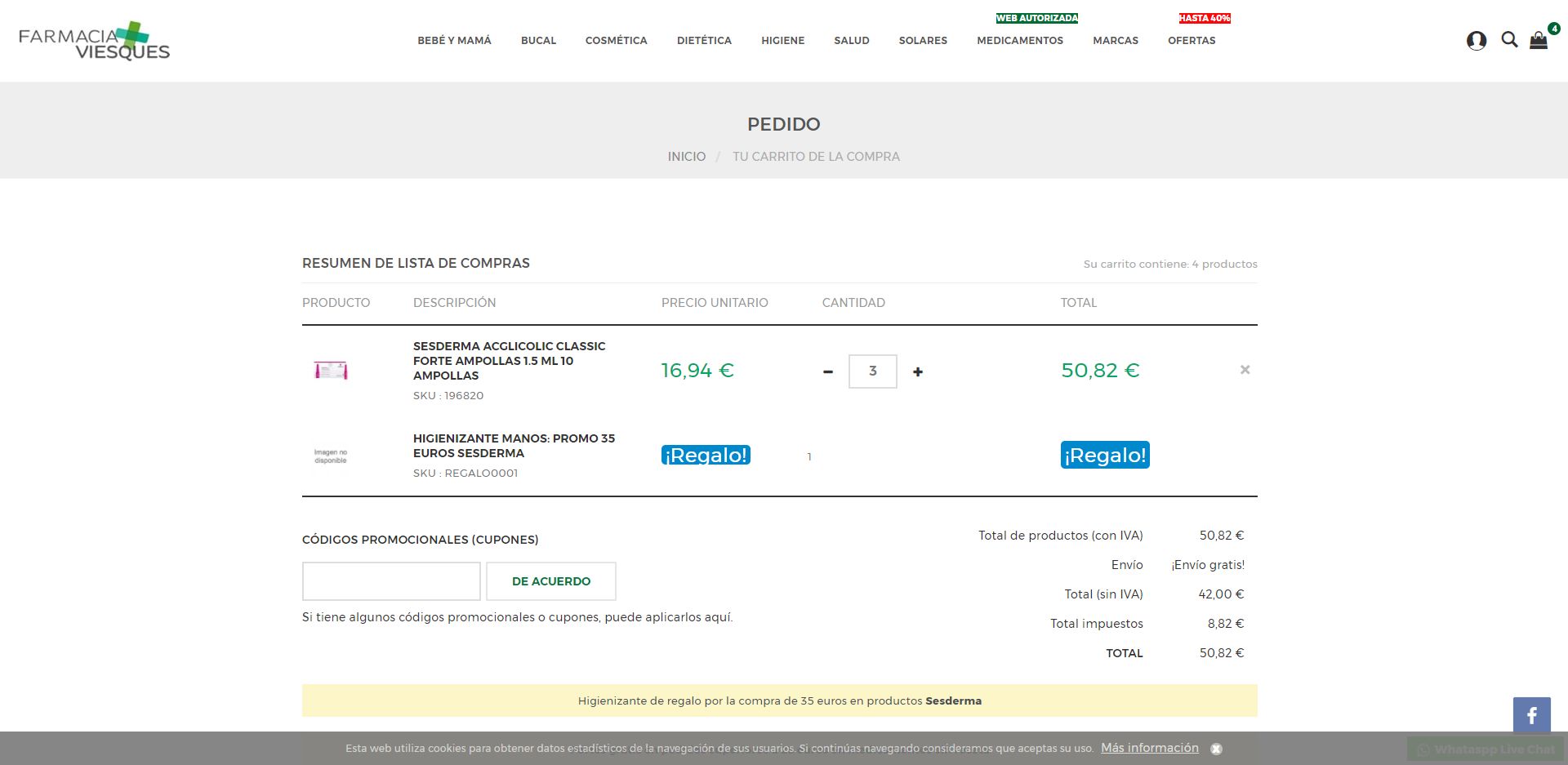Open the Higienizante Manos promo product link
Image resolution: width=1568 pixels, height=765 pixels.
click(514, 446)
